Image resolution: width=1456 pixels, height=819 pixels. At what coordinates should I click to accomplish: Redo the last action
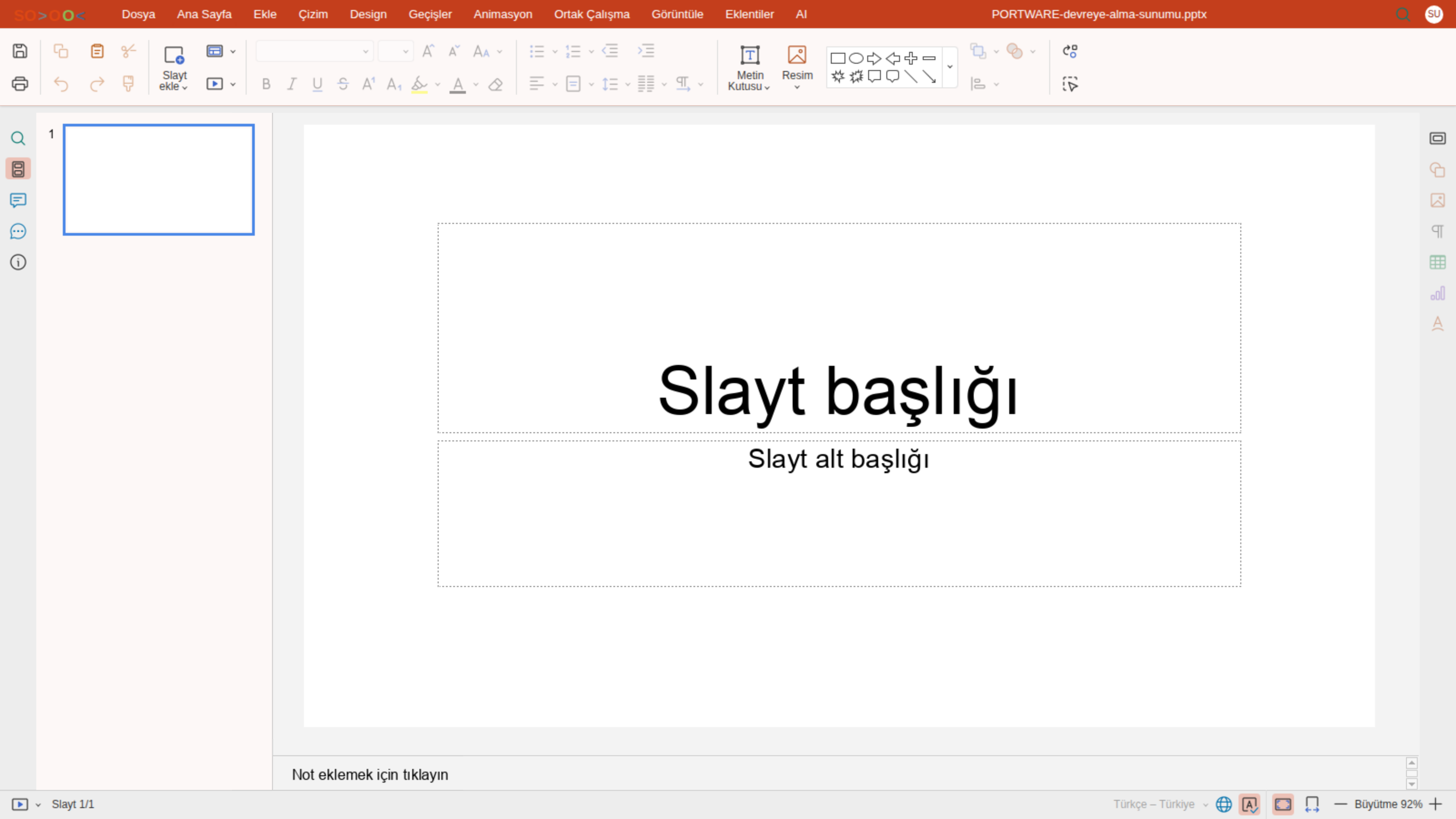coord(97,84)
